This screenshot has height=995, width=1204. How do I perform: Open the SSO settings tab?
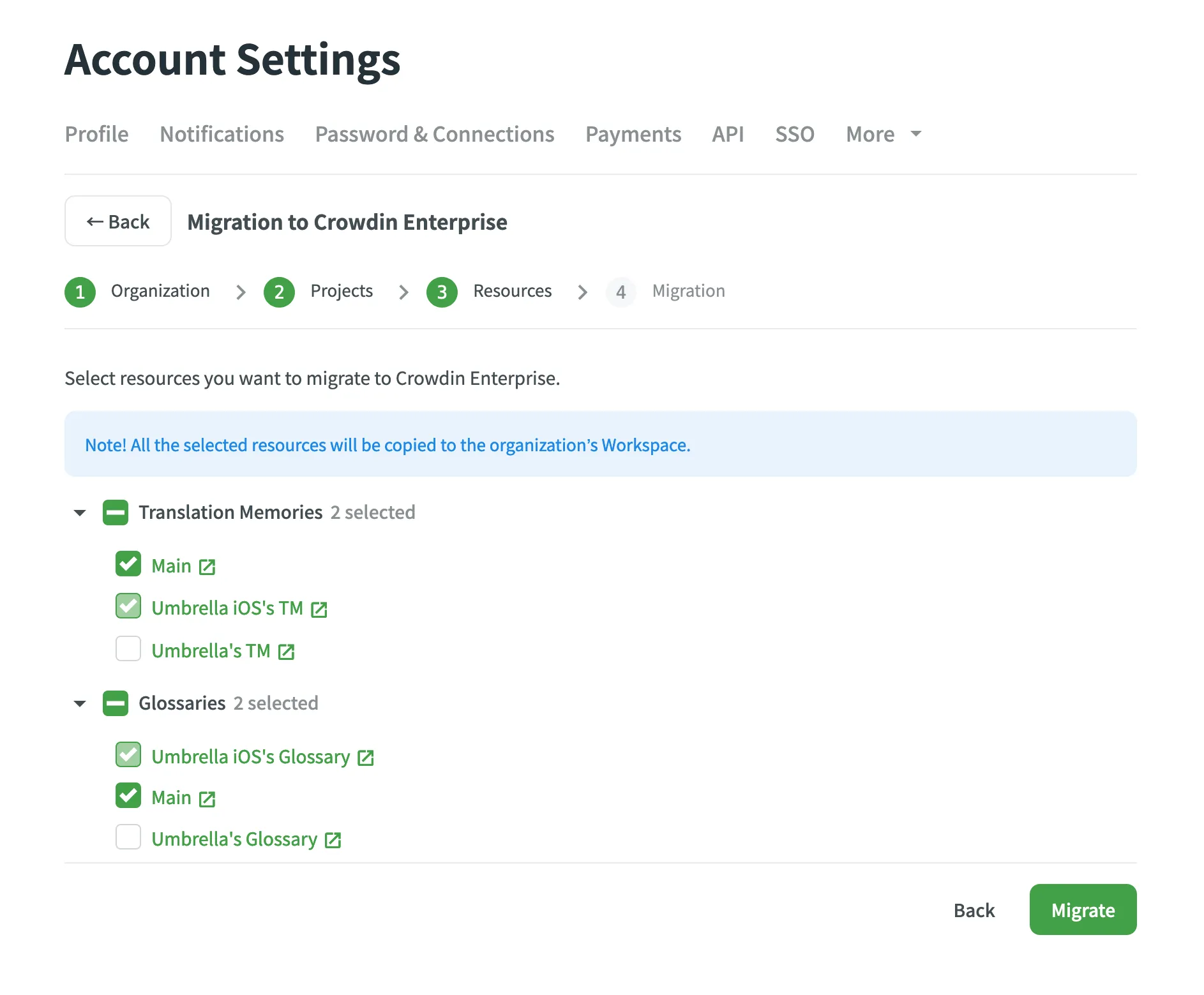tap(794, 135)
